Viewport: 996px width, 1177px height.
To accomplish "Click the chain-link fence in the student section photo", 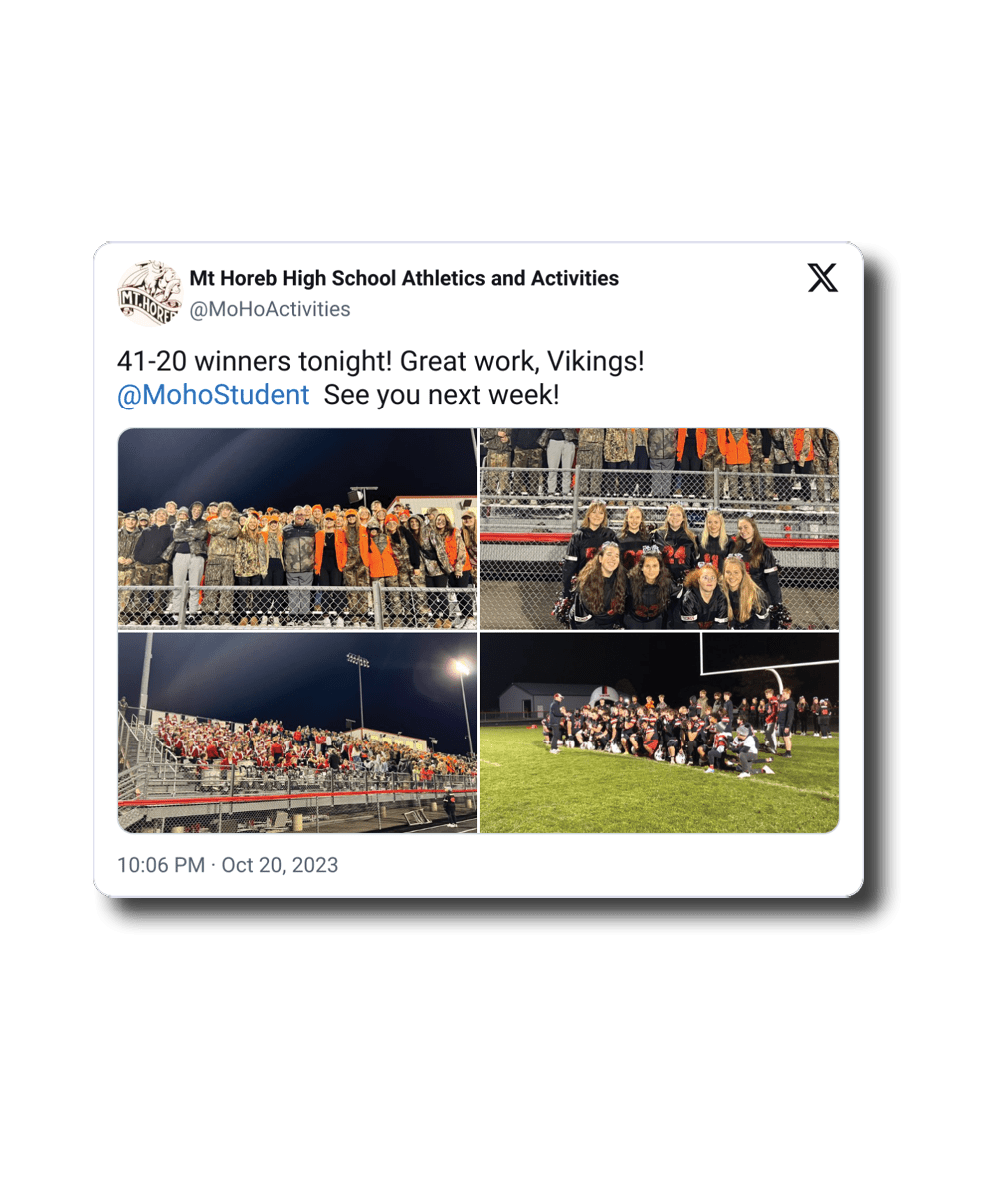I will click(297, 607).
